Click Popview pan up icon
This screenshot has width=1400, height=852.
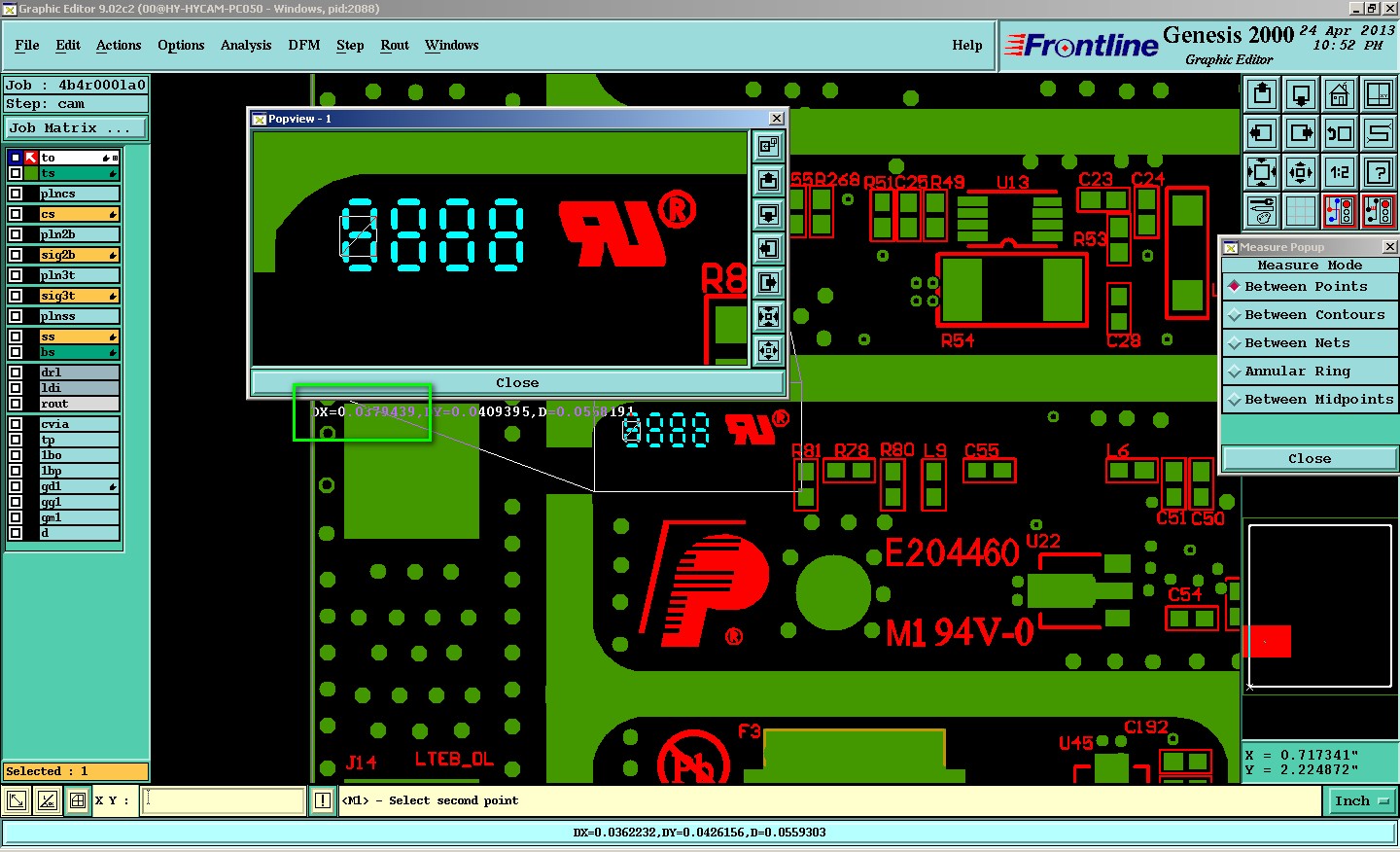[x=768, y=180]
